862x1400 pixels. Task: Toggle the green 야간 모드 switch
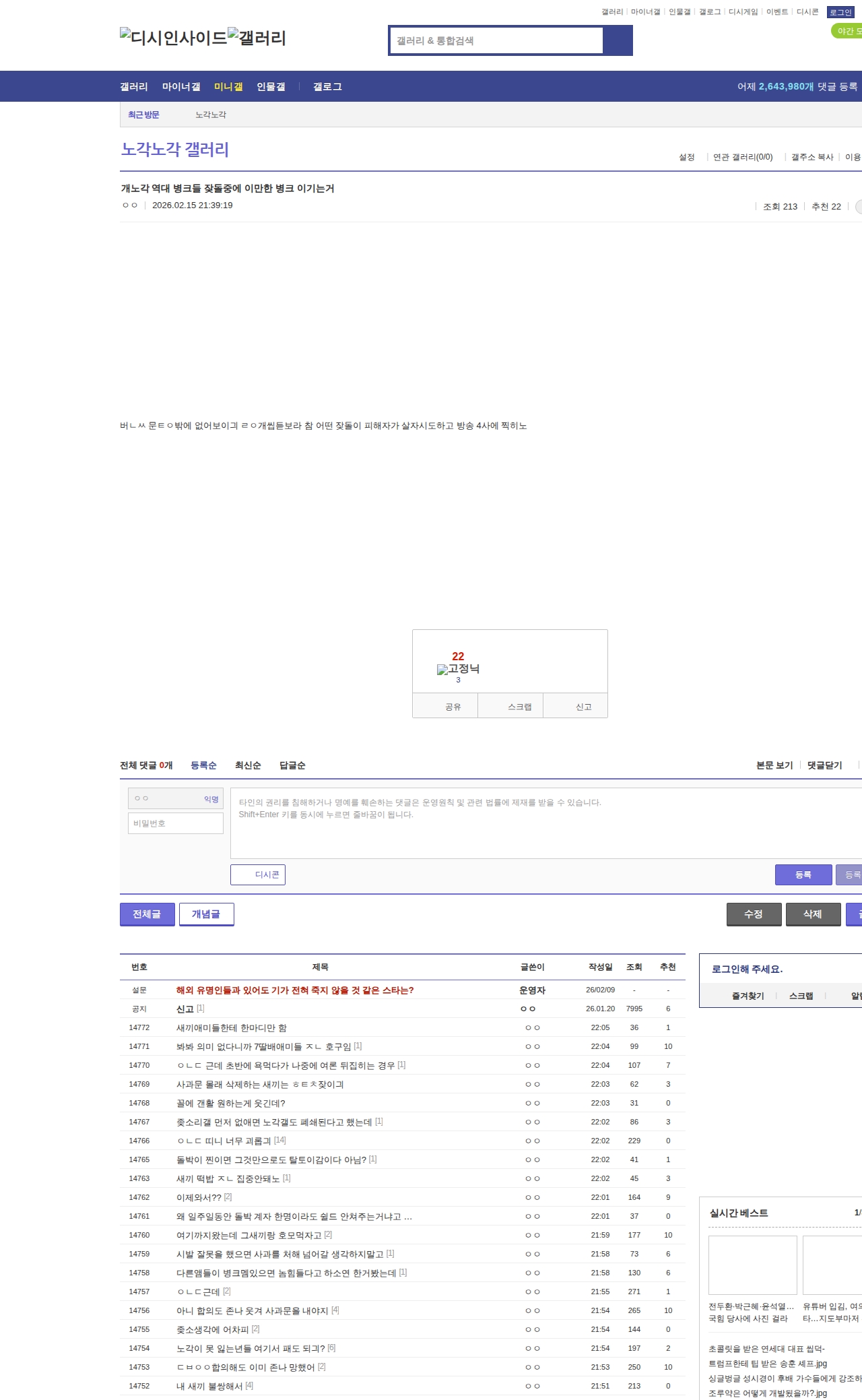point(847,31)
